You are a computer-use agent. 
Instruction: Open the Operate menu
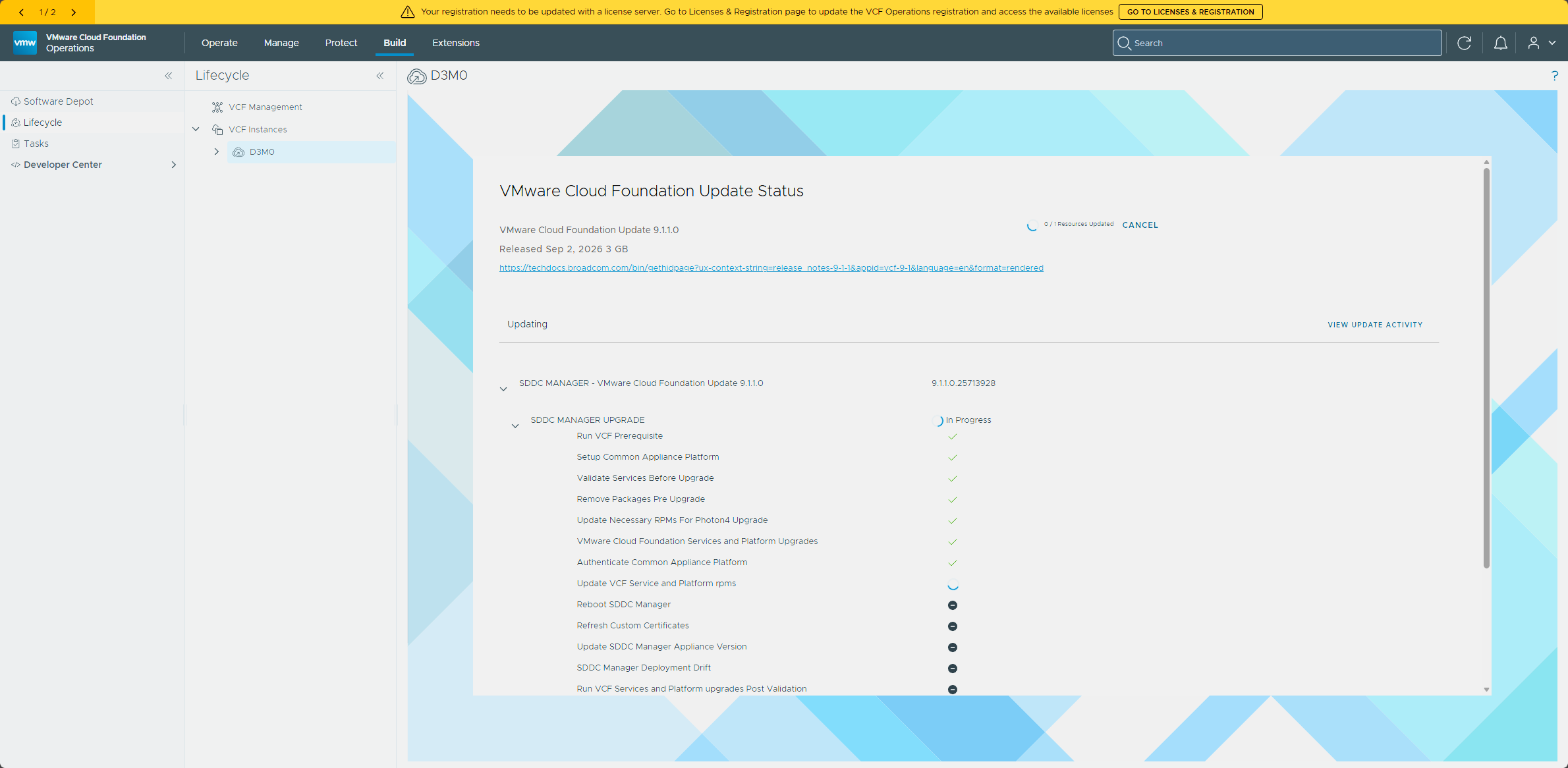coord(219,43)
